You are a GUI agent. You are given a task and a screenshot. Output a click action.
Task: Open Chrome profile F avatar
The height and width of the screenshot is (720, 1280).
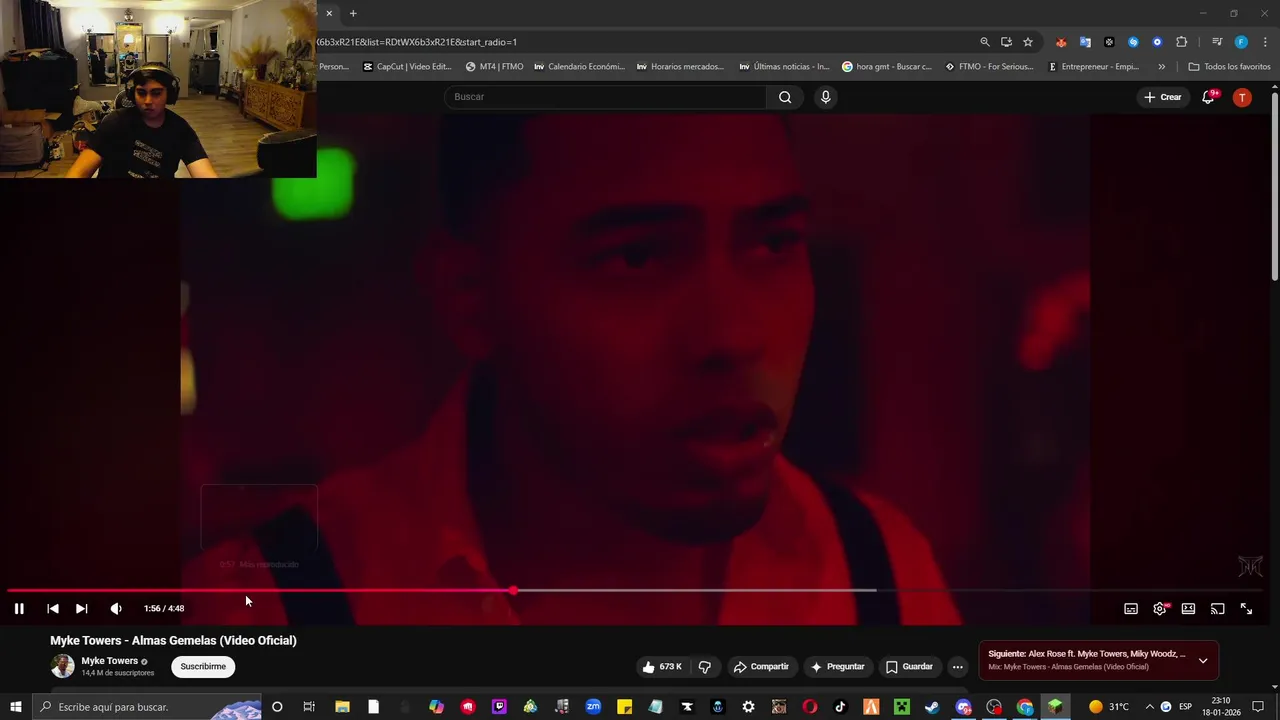1241,42
